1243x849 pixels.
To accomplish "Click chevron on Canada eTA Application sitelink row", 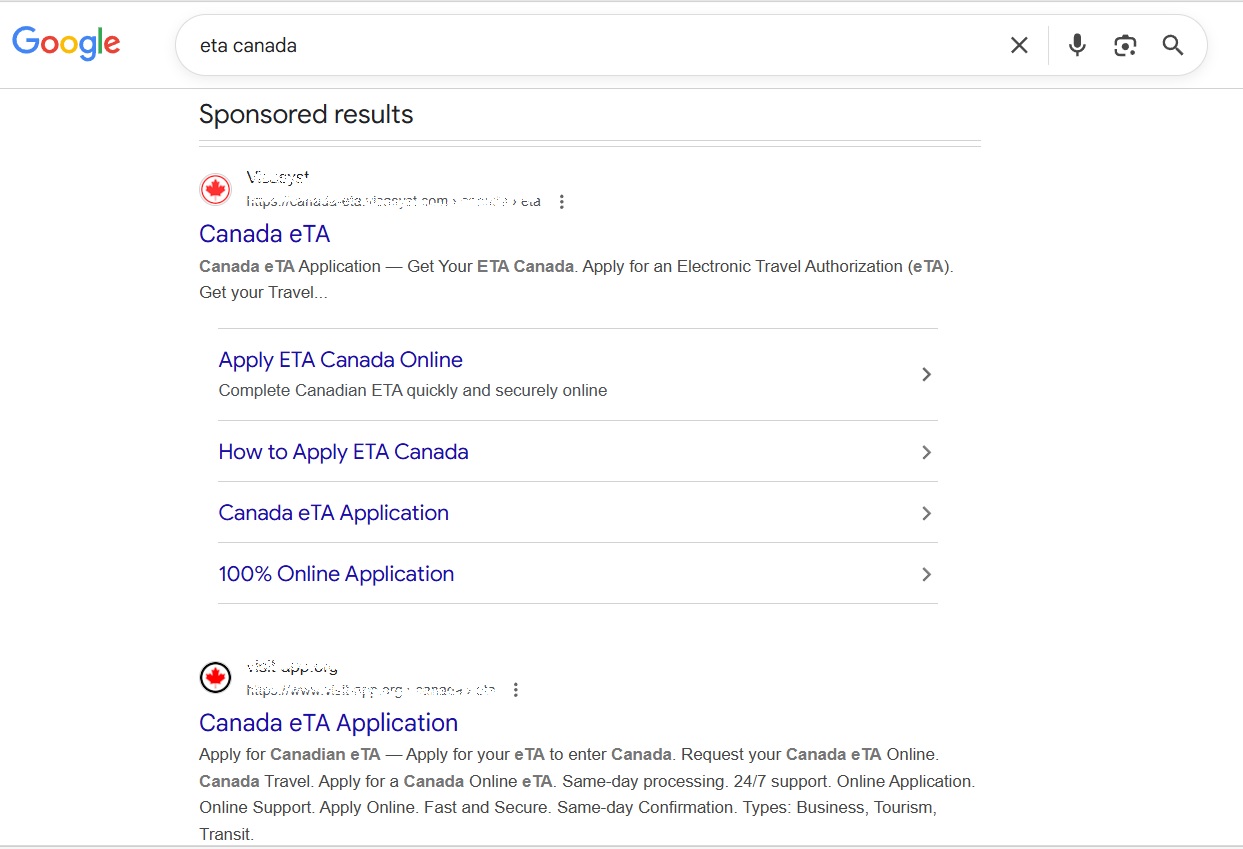I will pos(926,513).
